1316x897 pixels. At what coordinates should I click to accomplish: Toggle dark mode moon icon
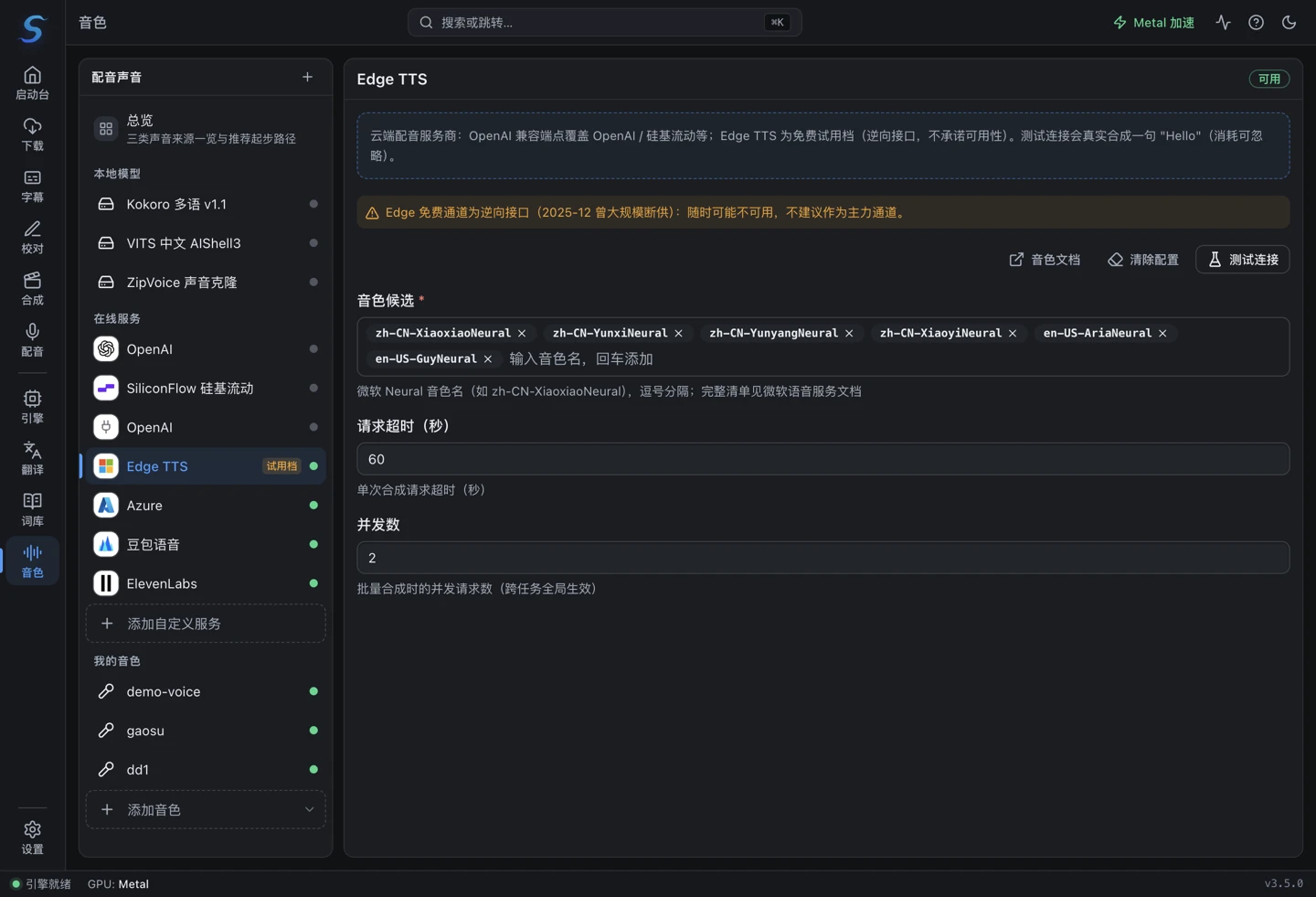tap(1289, 22)
